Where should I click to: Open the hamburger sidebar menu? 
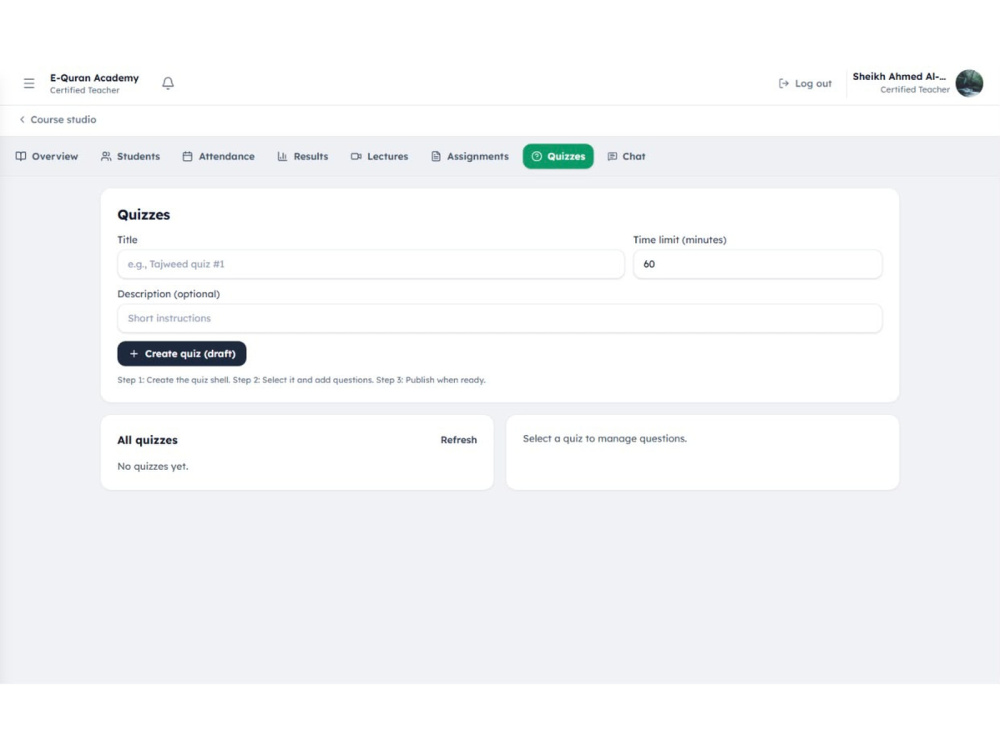[x=29, y=83]
